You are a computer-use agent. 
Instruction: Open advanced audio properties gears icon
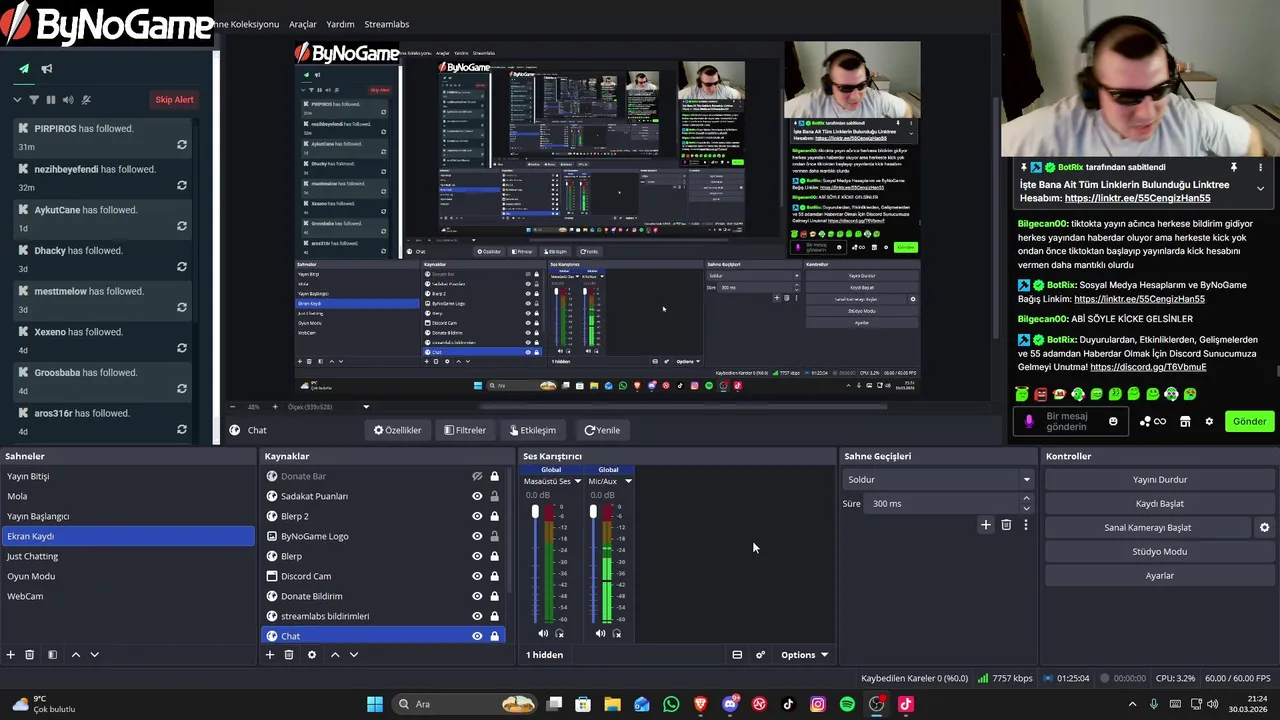click(760, 655)
